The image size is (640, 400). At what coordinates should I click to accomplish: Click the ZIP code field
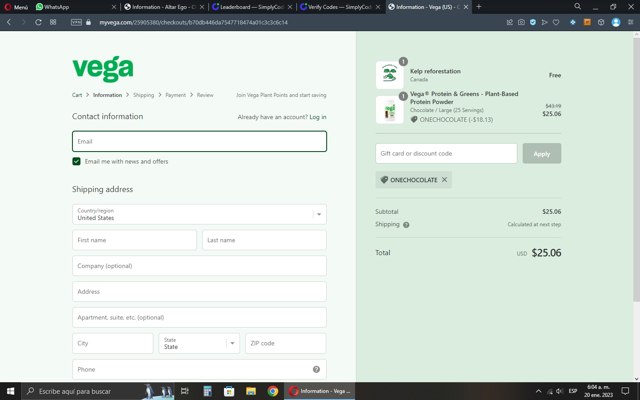pos(286,343)
